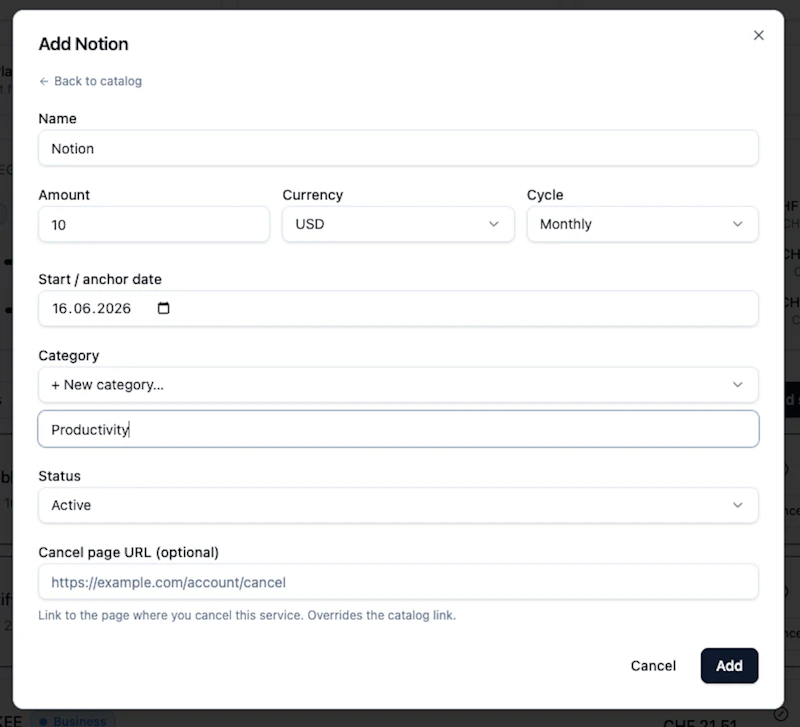Open the Cycle dropdown

tap(642, 224)
